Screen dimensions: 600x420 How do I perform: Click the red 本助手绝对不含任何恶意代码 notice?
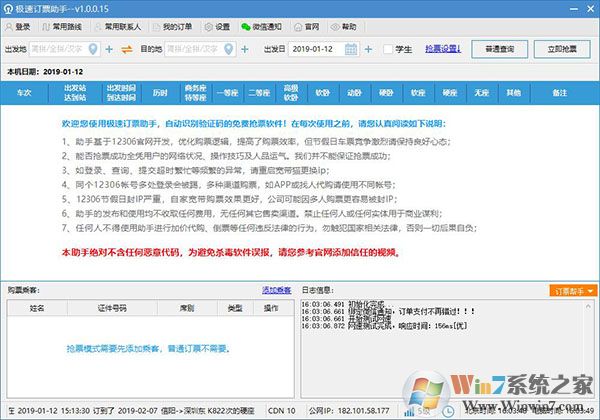tap(231, 252)
